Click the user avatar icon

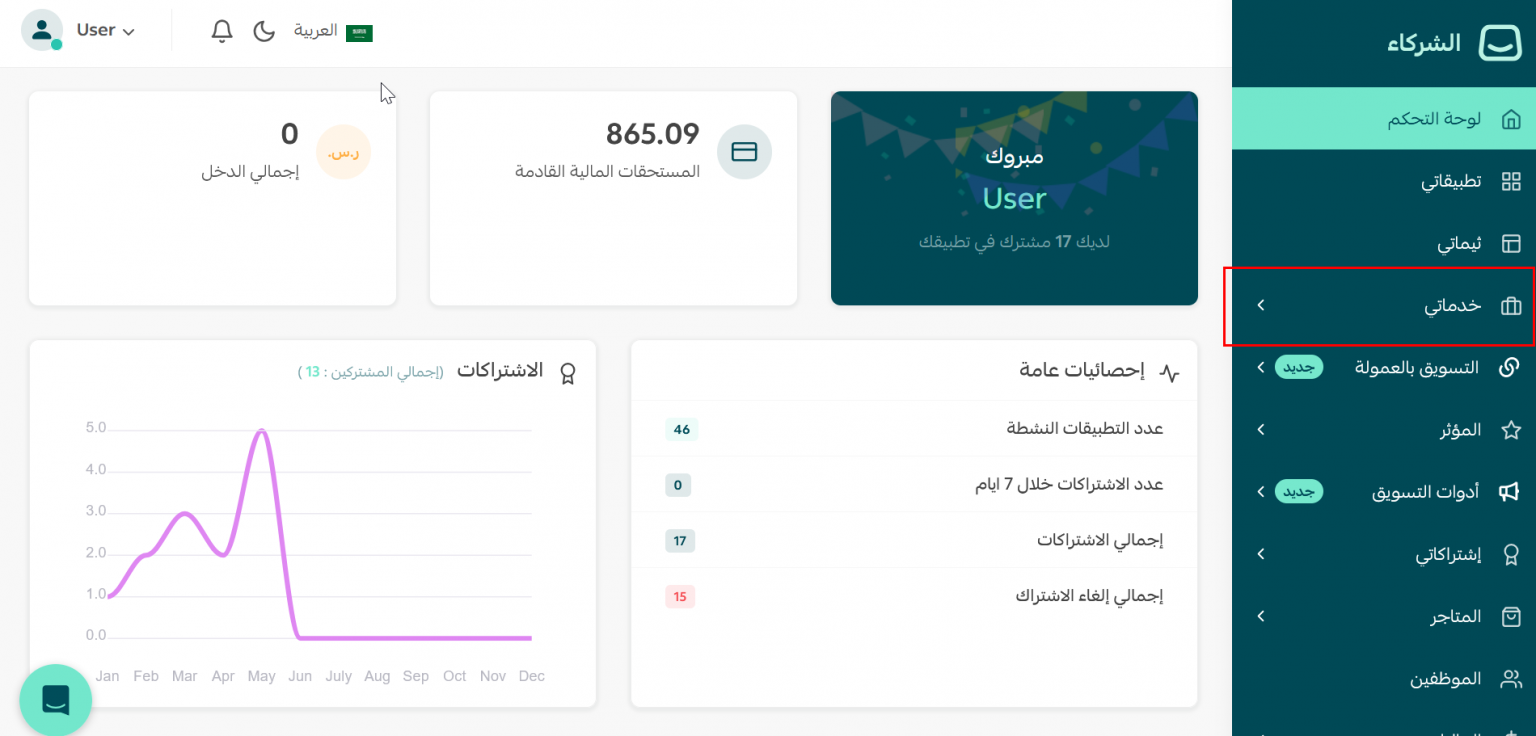tap(42, 30)
